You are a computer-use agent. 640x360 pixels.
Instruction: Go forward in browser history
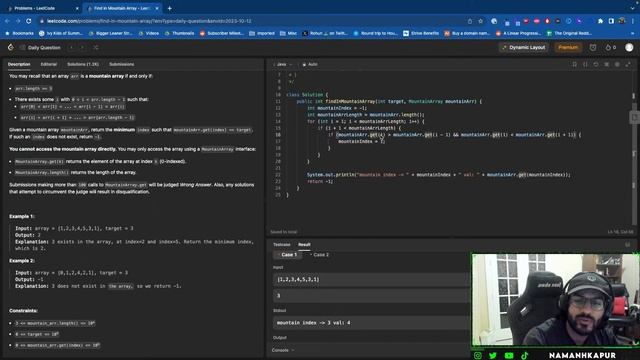[18, 21]
